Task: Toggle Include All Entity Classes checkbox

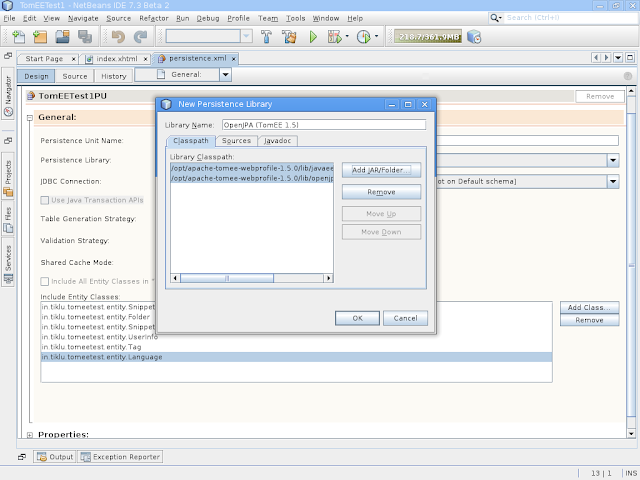Action: 44,281
